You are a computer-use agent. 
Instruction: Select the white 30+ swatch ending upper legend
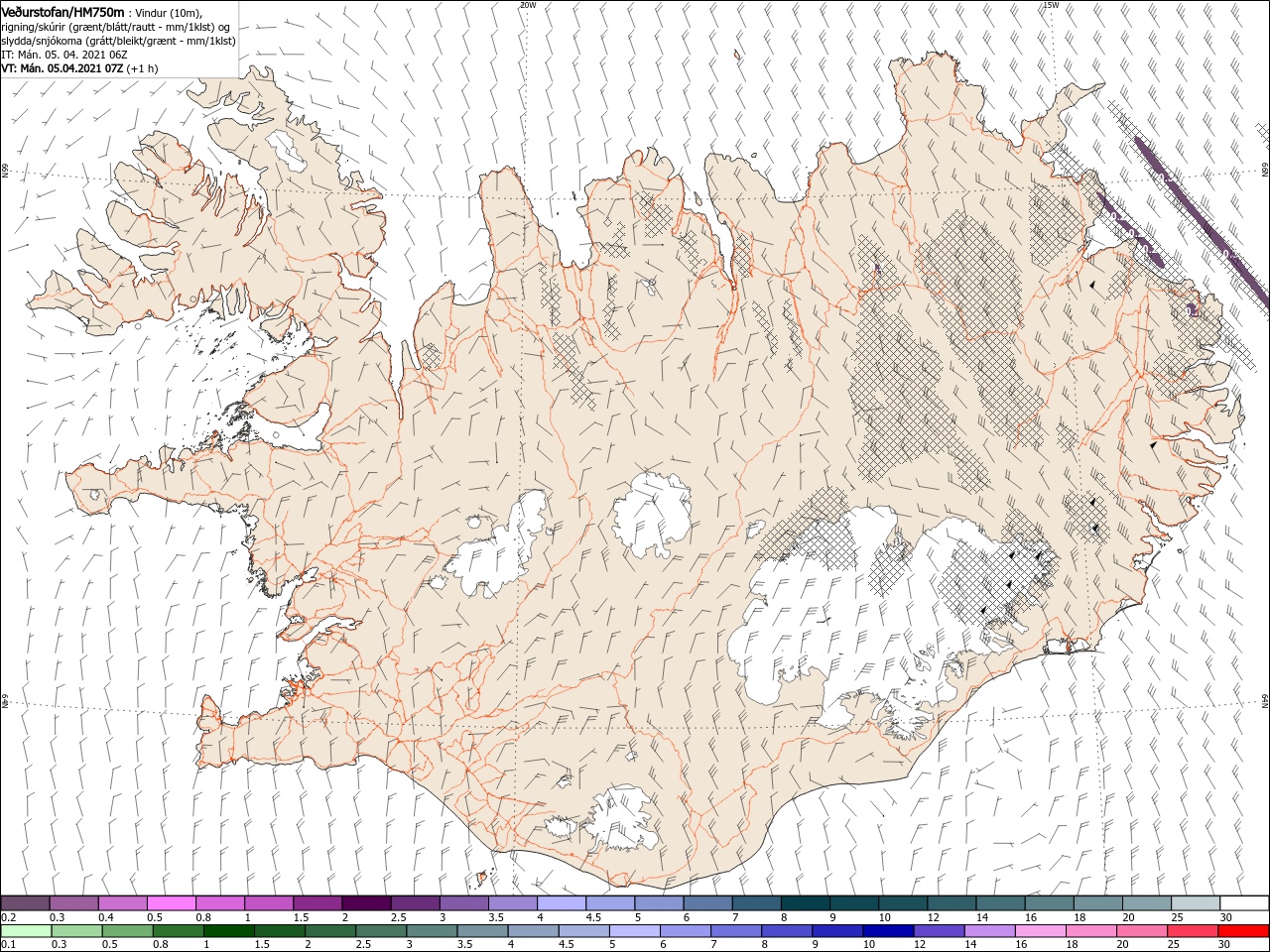pos(1245,903)
